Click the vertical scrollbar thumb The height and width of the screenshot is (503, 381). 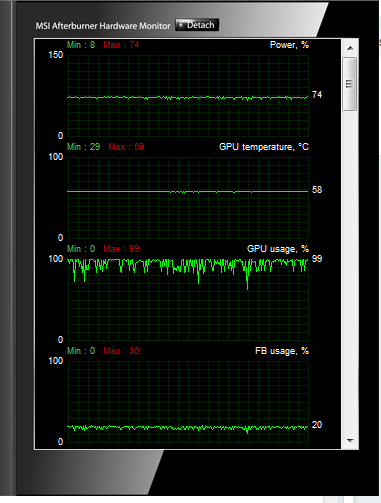(350, 84)
